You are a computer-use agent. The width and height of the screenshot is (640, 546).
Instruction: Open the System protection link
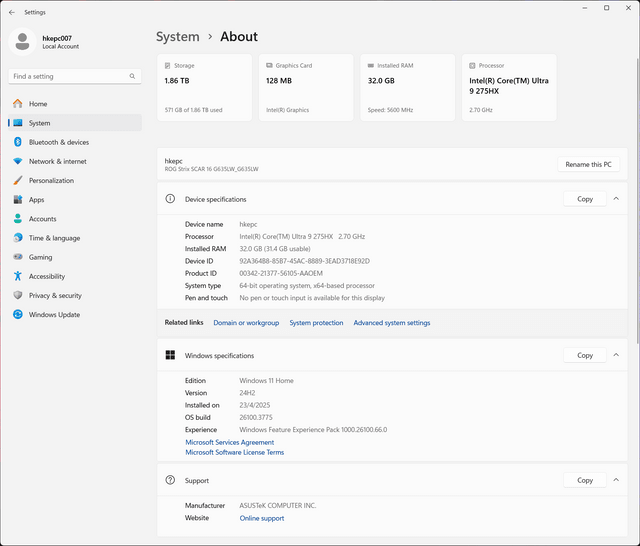pyautogui.click(x=316, y=323)
